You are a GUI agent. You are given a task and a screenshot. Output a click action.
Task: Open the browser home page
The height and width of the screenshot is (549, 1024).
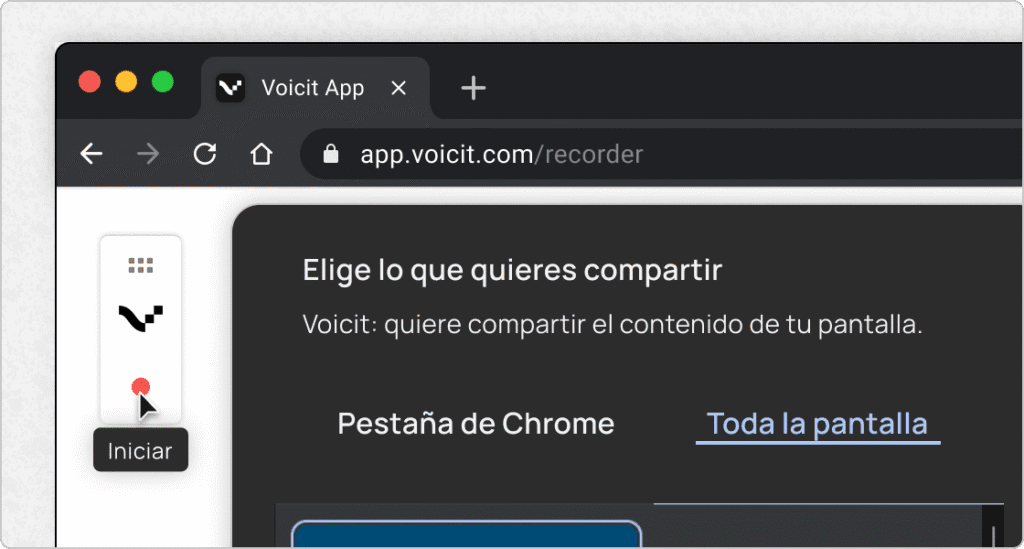[261, 154]
